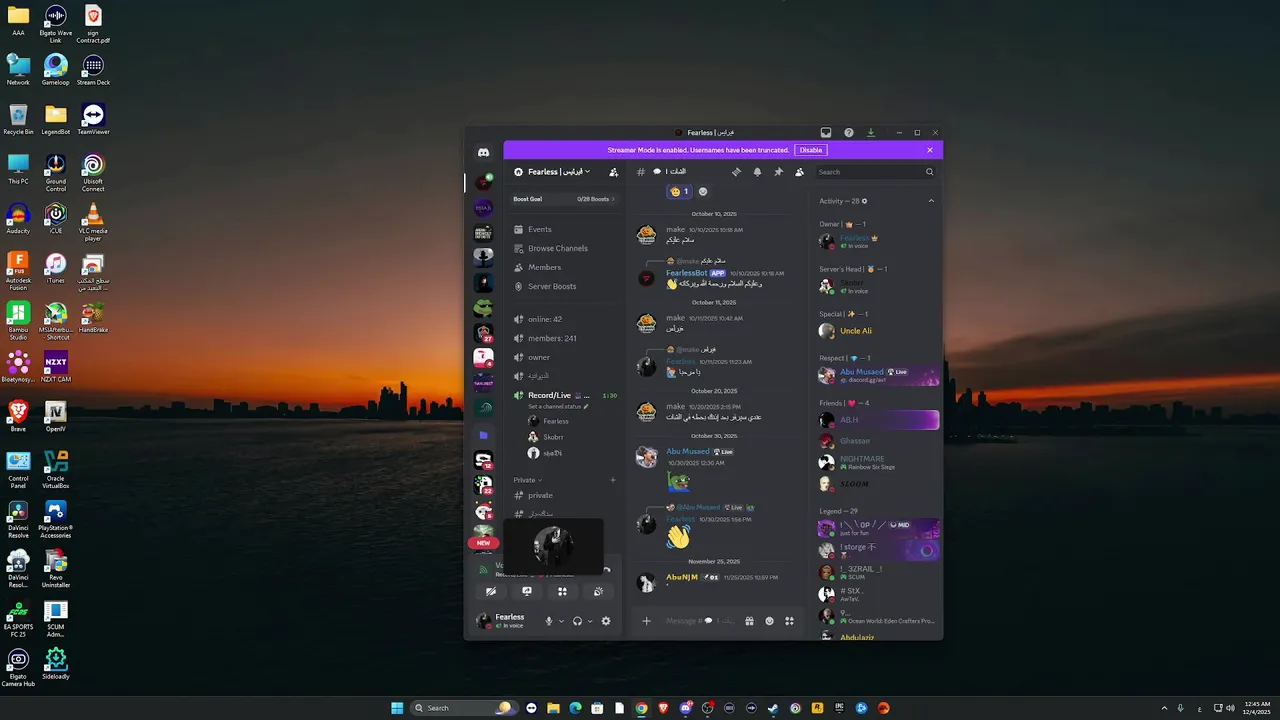Collapse the Activity section chevron in member list
This screenshot has width=1280, height=720.
(x=931, y=201)
